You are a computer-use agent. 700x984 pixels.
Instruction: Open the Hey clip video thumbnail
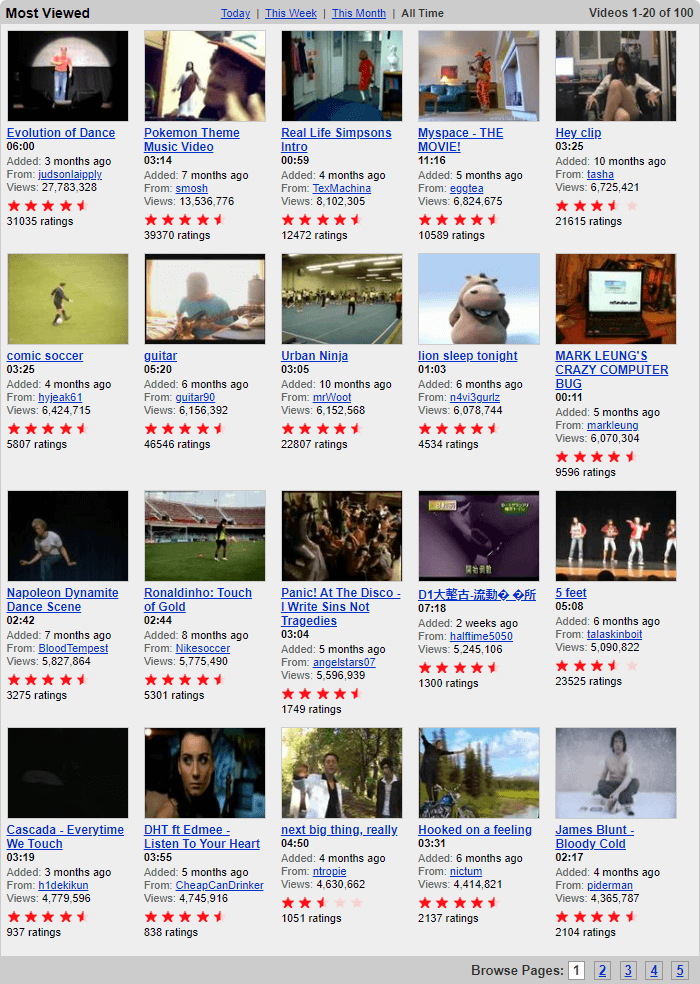point(616,76)
